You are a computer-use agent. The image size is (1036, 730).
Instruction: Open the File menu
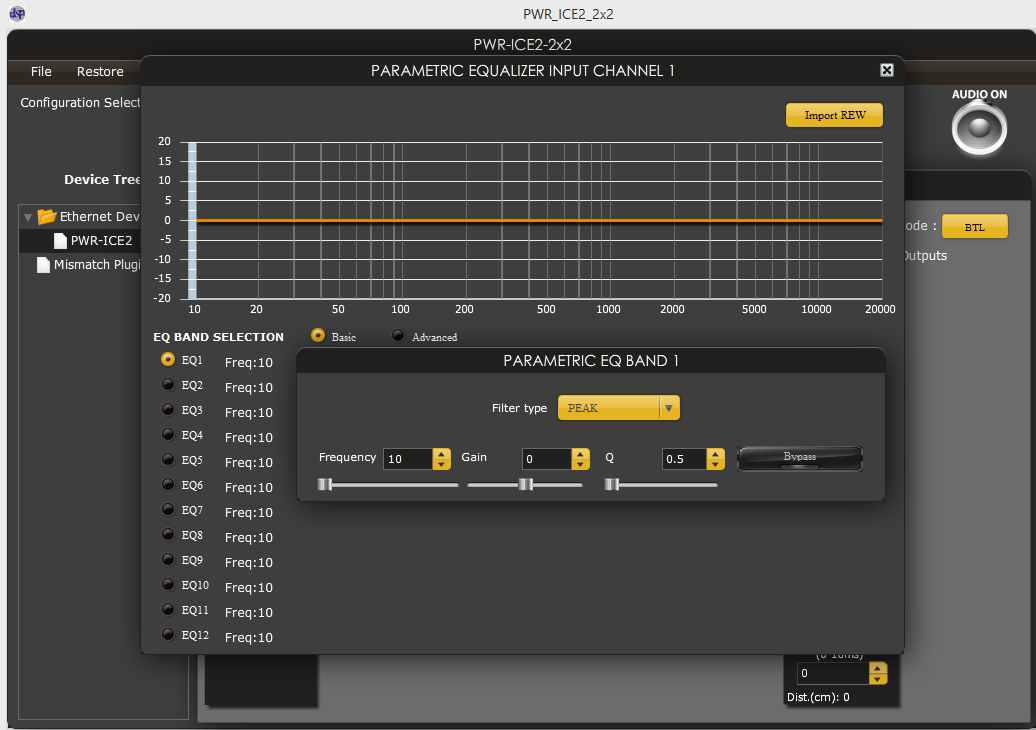coord(41,72)
